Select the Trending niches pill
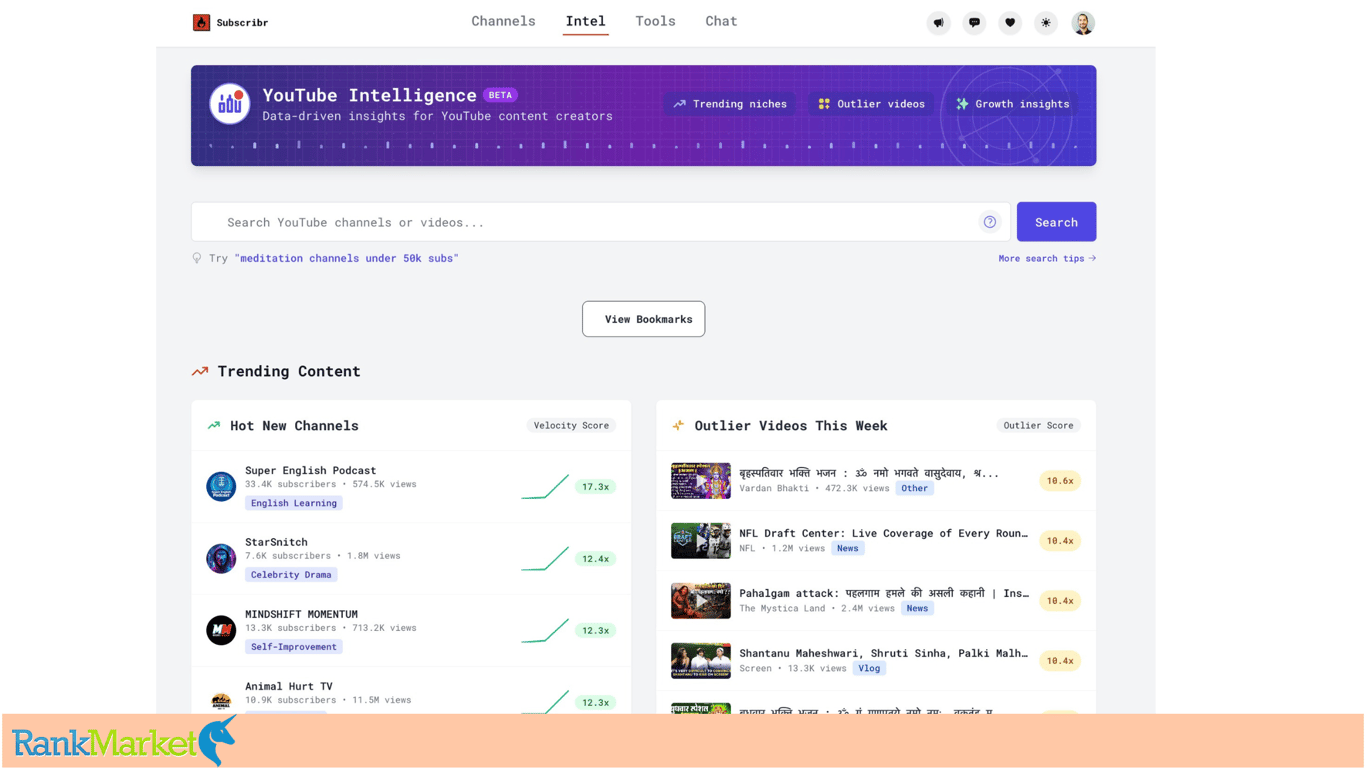 click(730, 104)
